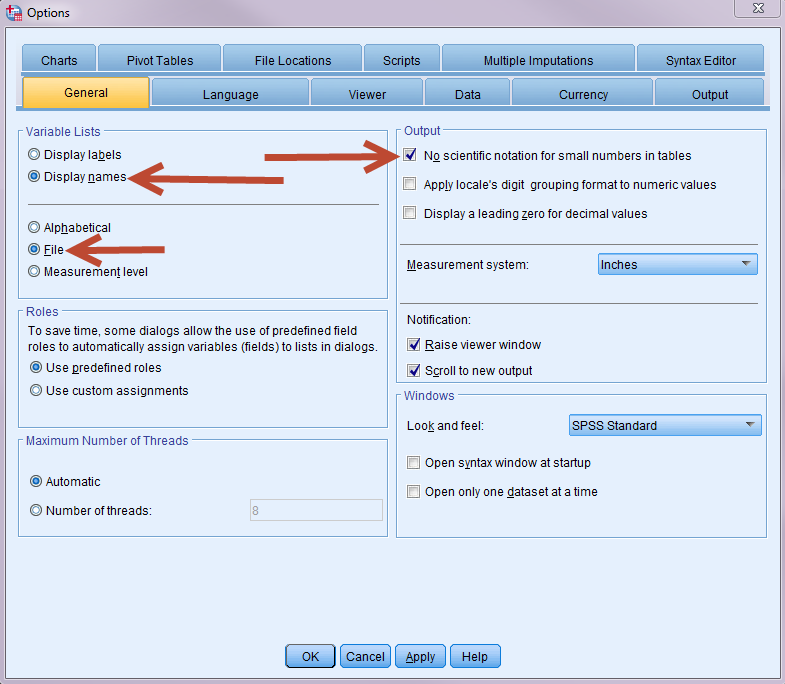Screen dimensions: 785x684
Task: Click the Apply button
Action: (x=420, y=656)
